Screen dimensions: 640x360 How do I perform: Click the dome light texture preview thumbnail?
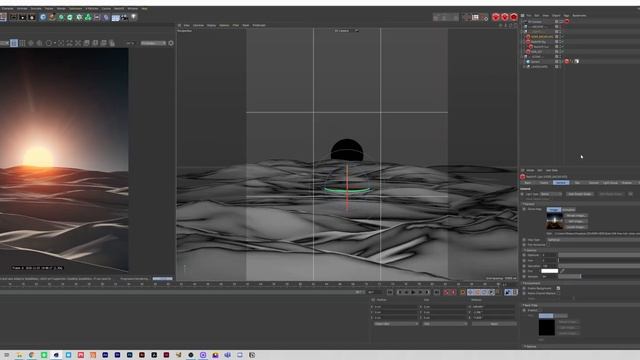coord(554,222)
